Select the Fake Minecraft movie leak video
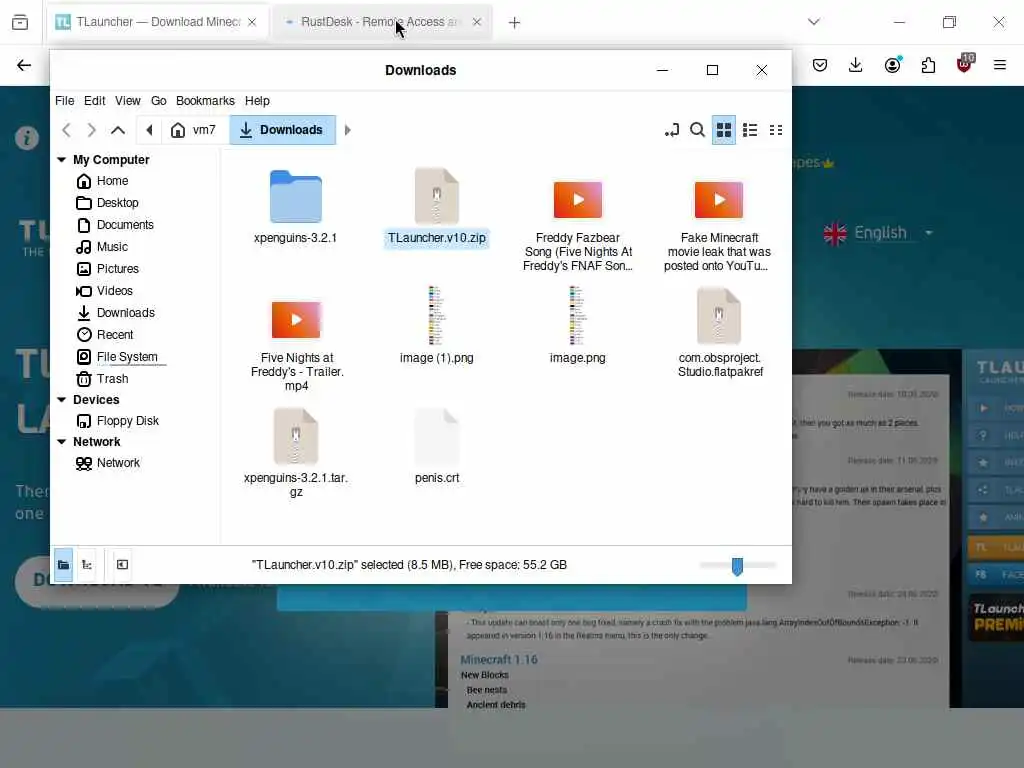Screen dimensions: 1024x768 point(718,199)
